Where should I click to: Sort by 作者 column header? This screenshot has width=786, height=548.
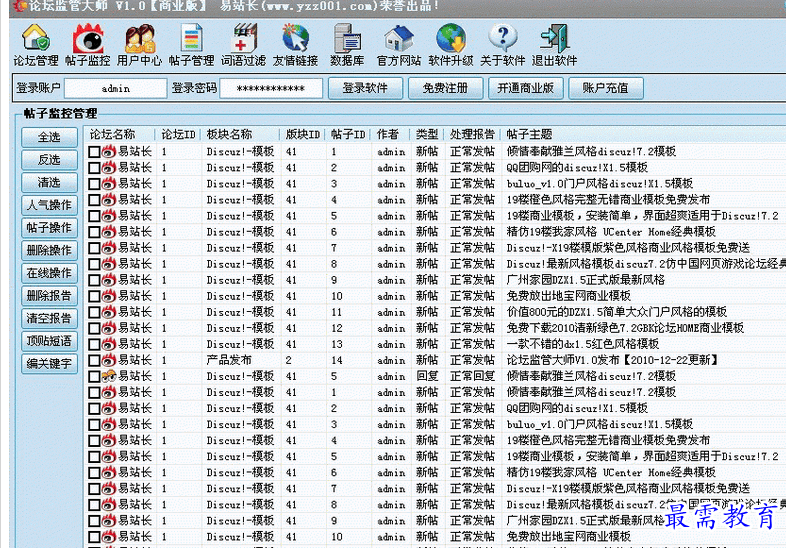390,134
